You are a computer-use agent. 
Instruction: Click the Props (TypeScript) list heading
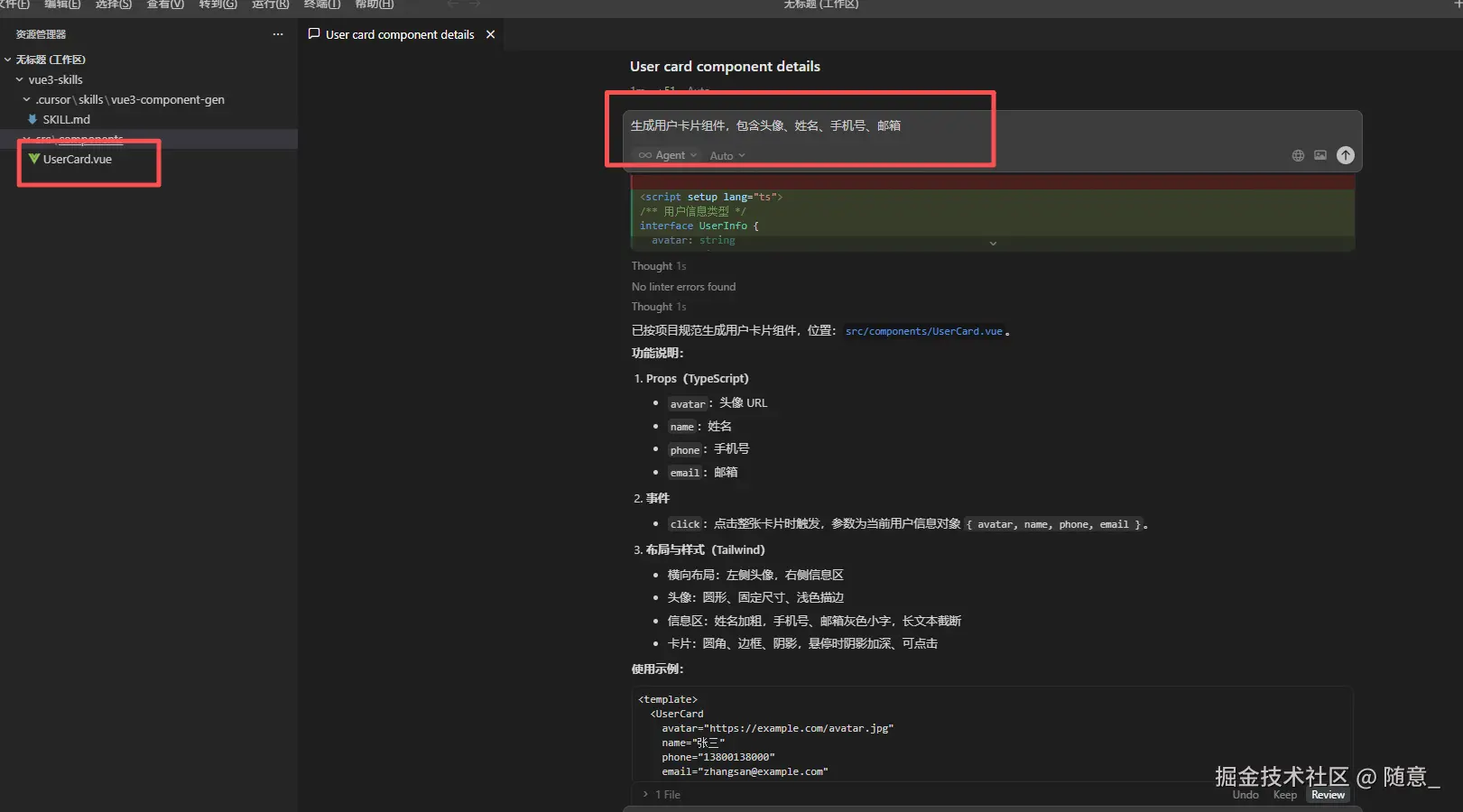click(698, 379)
